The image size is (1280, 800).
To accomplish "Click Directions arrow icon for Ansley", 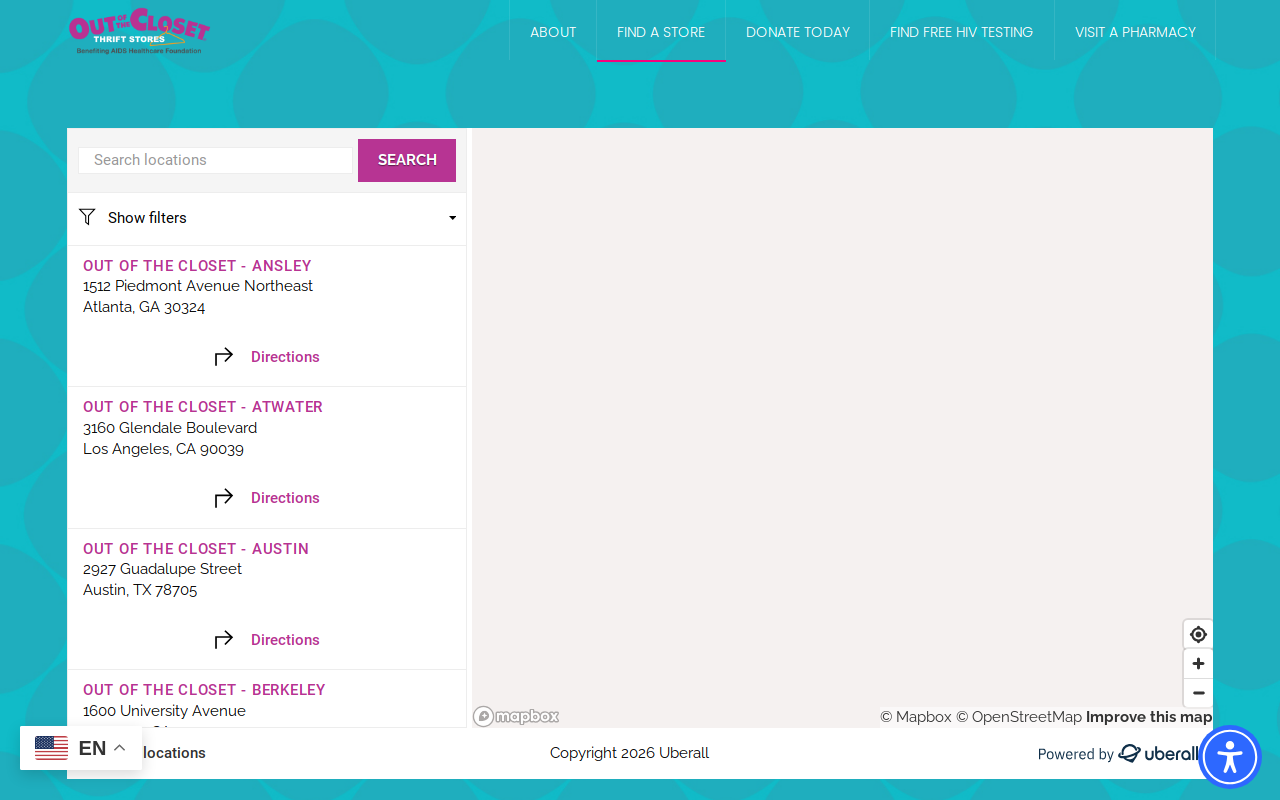I will [x=224, y=356].
